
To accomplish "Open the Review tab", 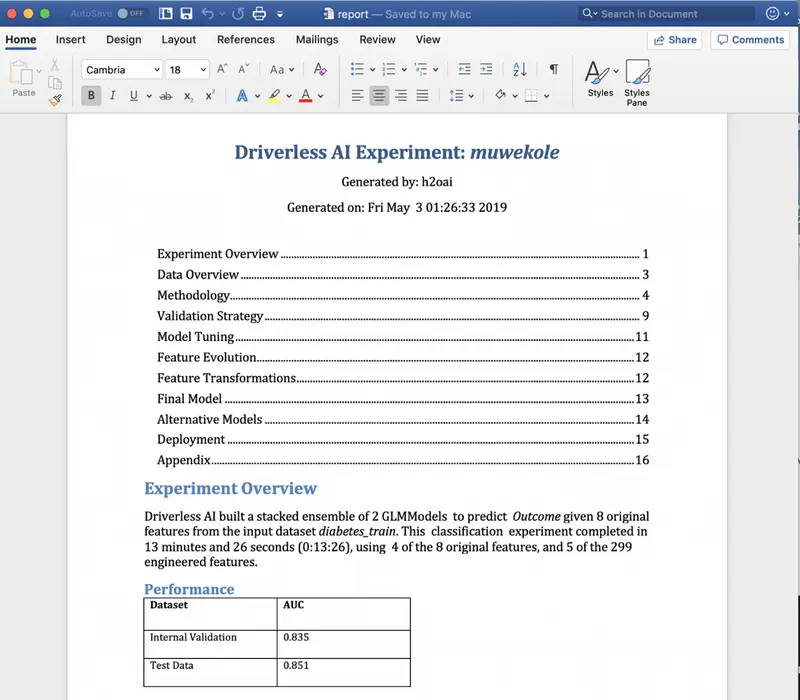I will click(378, 40).
